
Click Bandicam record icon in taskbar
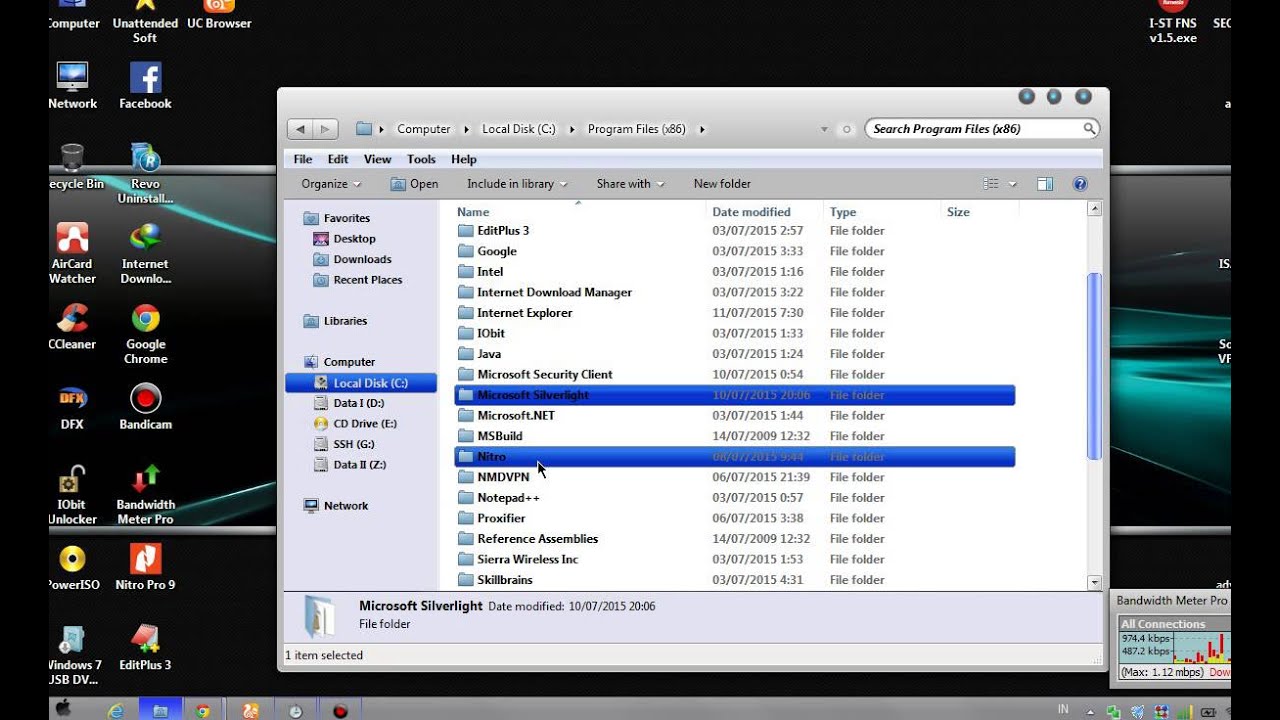tap(340, 711)
